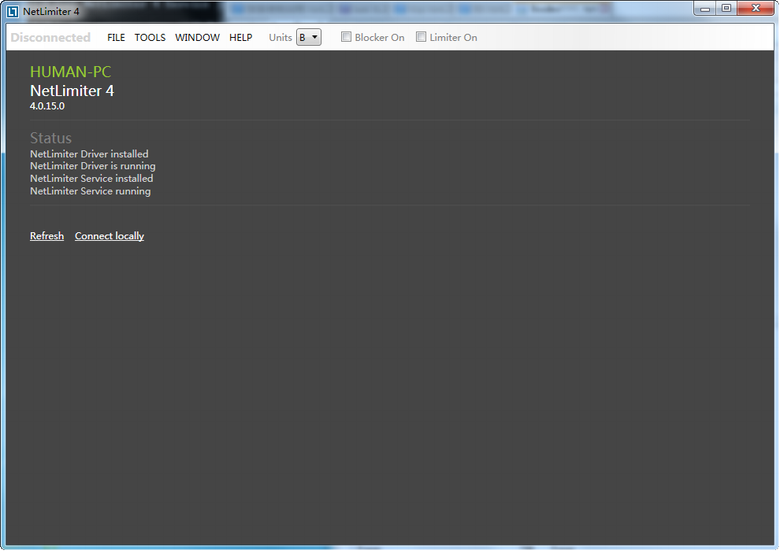Viewport: 780px width, 551px height.
Task: Click the Status section heading
Action: click(x=51, y=138)
